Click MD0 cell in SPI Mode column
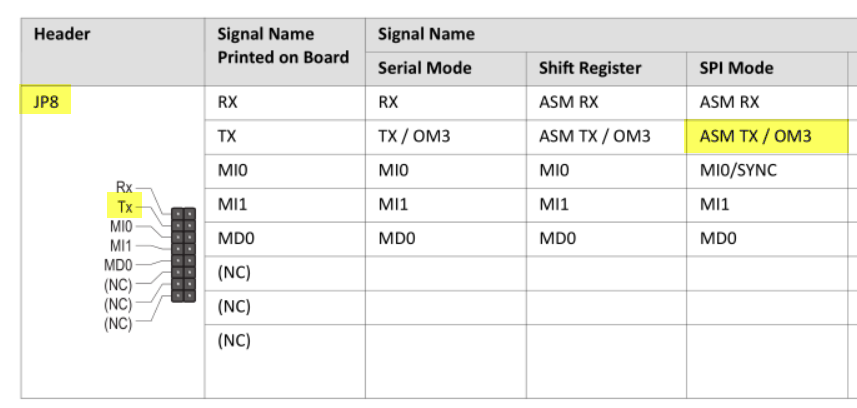857x408 pixels. [718, 238]
